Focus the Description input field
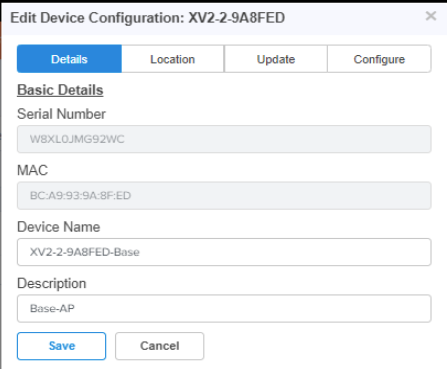447x369 pixels. click(x=224, y=308)
